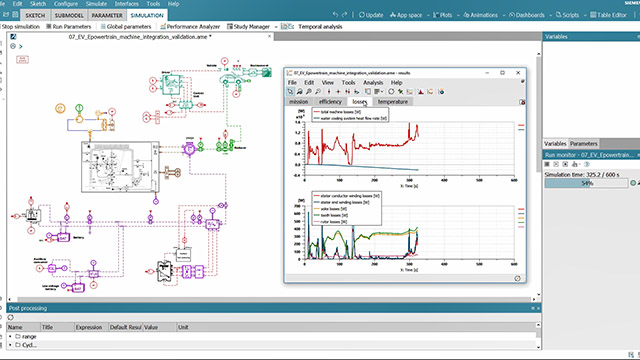Click the circular refresh icon in results toolbar
The image size is (640, 360).
(x=391, y=92)
